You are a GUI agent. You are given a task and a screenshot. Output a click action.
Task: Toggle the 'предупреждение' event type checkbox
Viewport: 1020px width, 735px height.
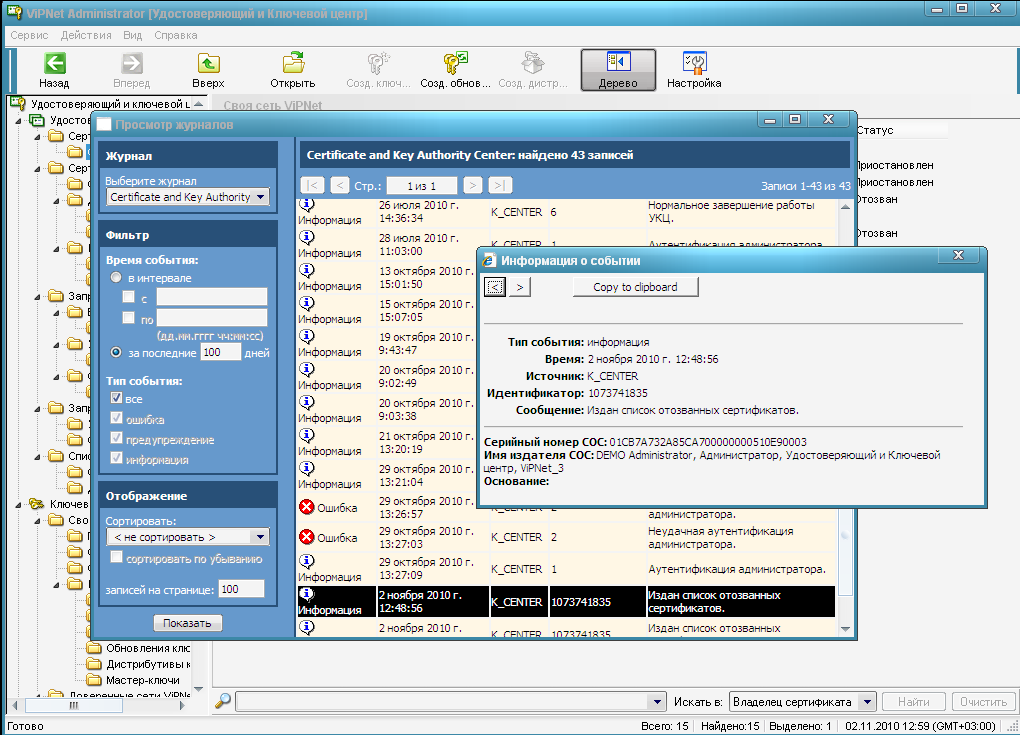pos(116,438)
